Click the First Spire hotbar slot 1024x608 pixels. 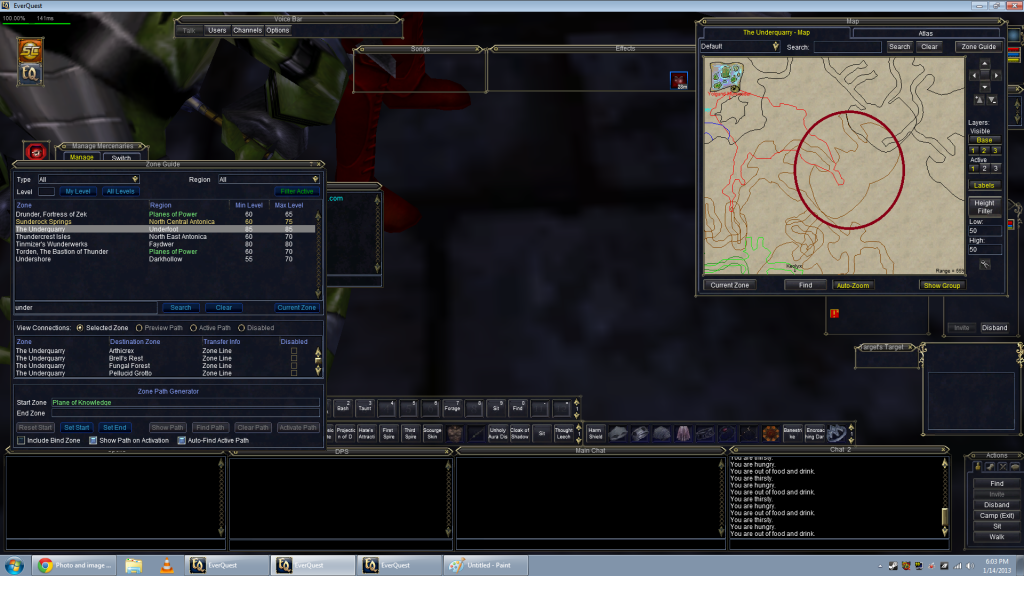389,433
